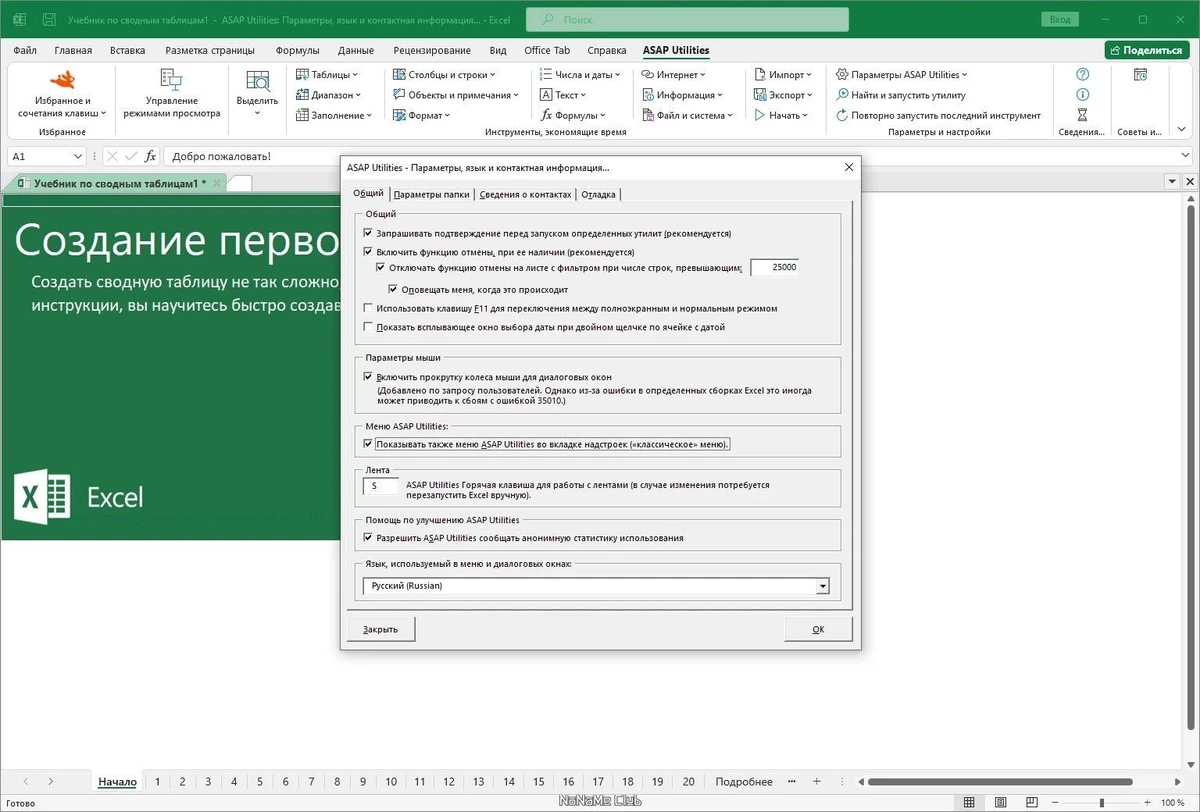Enable date picker popup checkbox
Viewport: 1200px width, 812px height.
[x=368, y=326]
